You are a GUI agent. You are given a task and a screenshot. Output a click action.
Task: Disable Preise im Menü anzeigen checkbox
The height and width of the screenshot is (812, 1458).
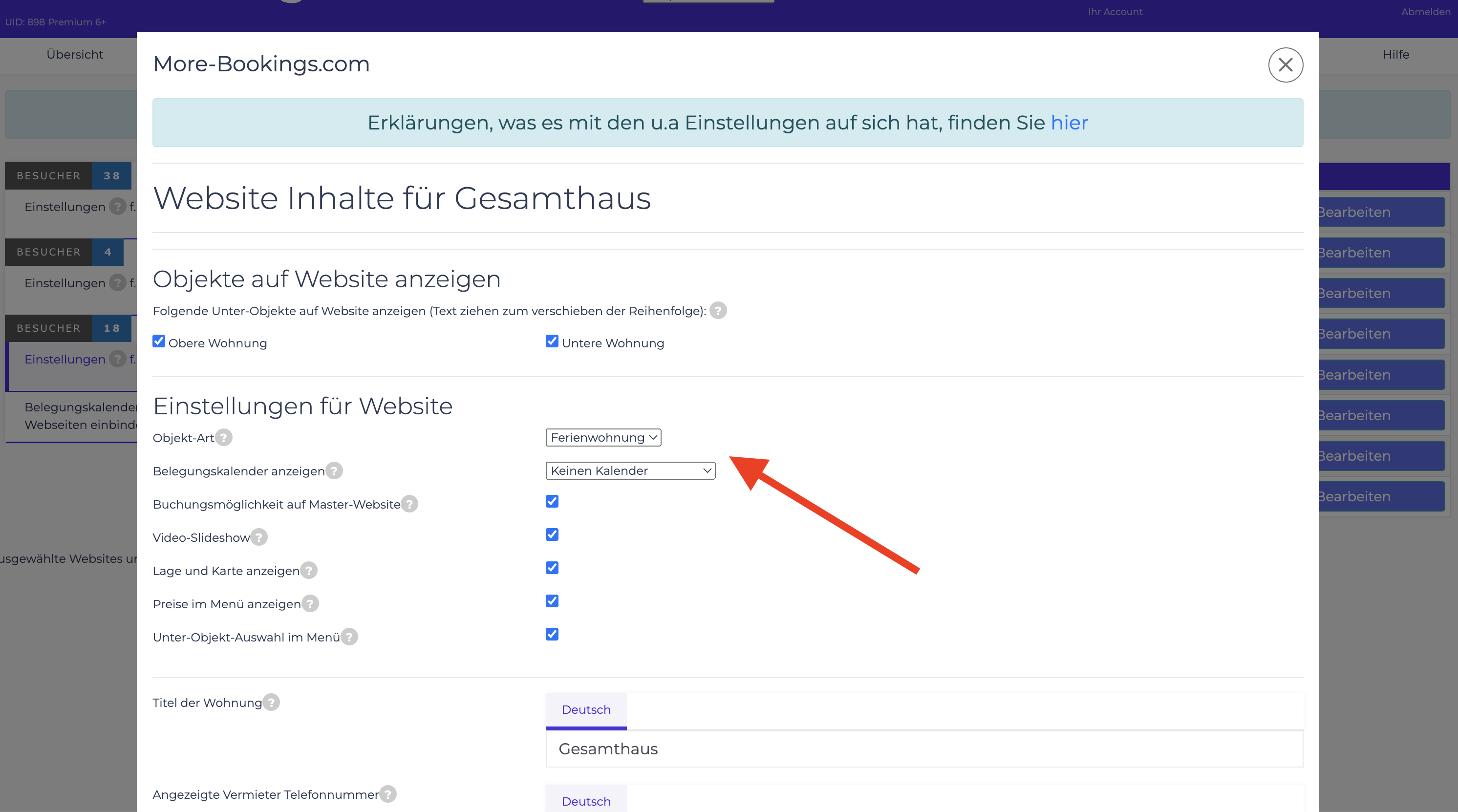(x=552, y=601)
